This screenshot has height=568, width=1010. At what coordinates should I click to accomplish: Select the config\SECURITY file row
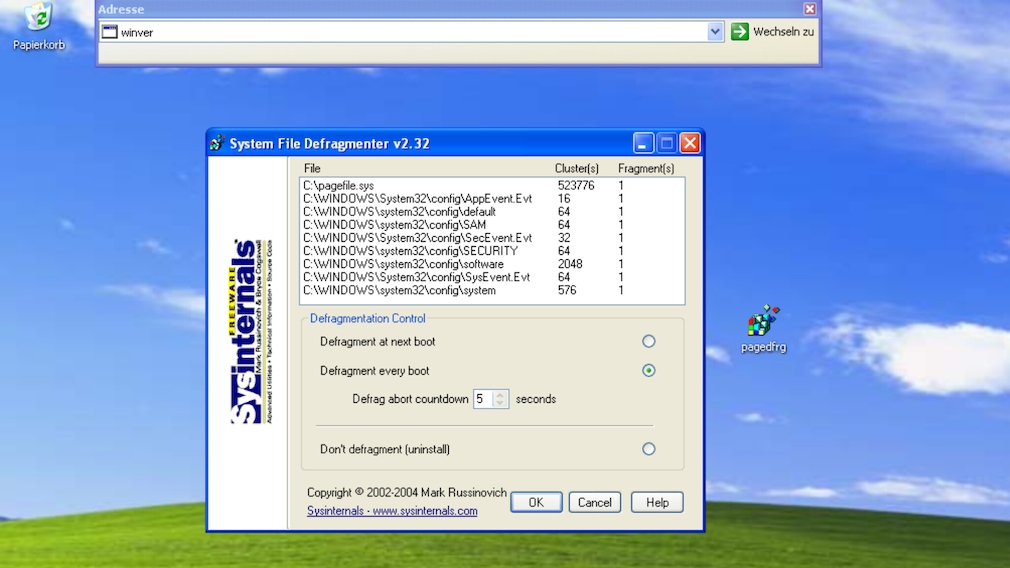pyautogui.click(x=492, y=251)
